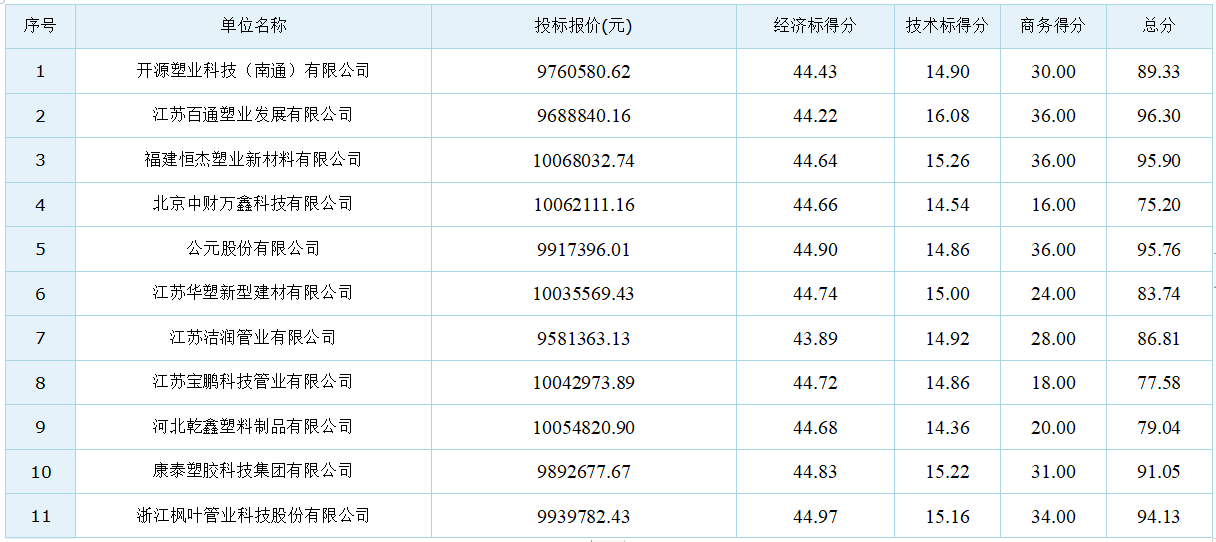The width and height of the screenshot is (1216, 542).
Task: Select 江苏洁润管业有限公司 cell
Action: [x=253, y=338]
